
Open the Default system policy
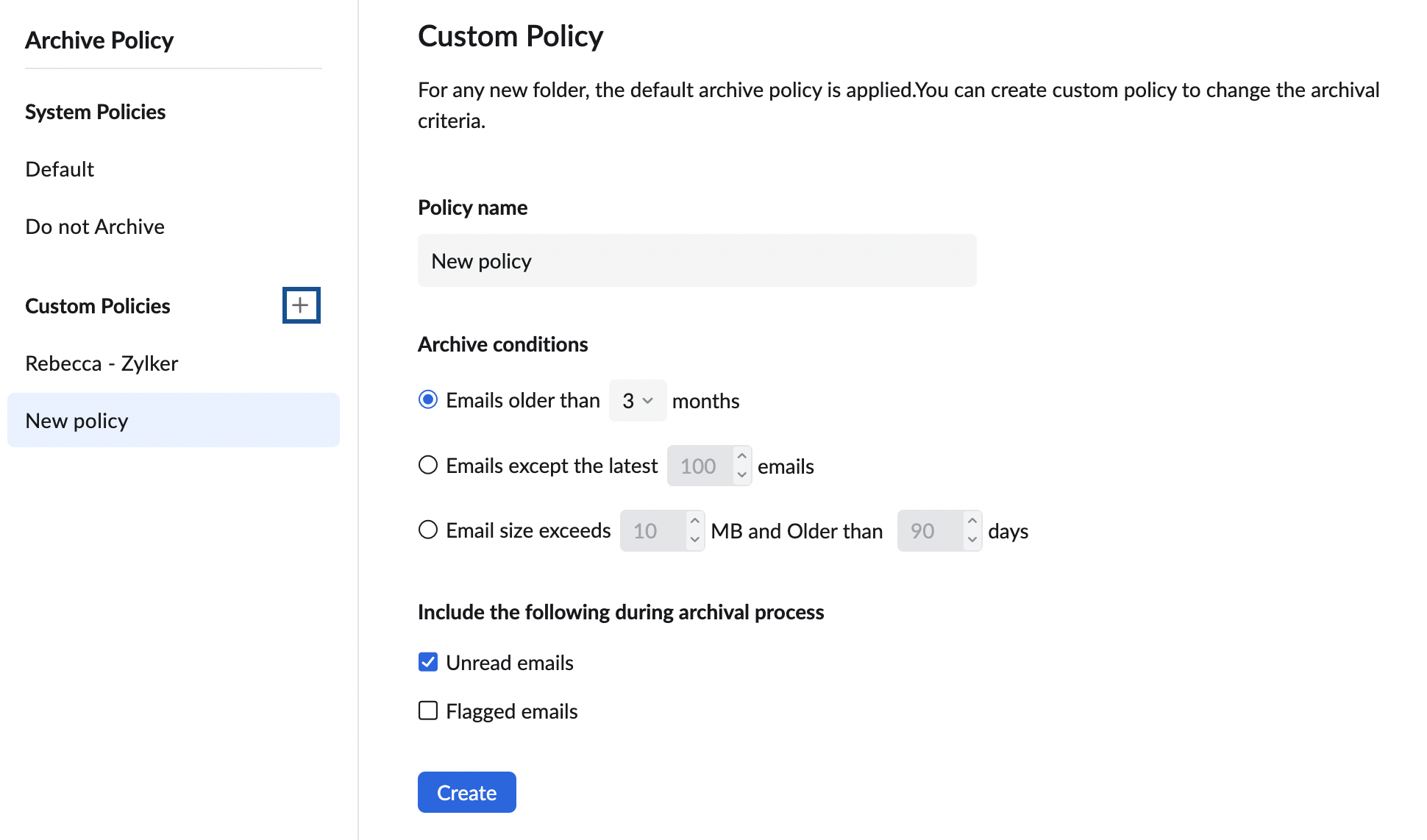60,169
